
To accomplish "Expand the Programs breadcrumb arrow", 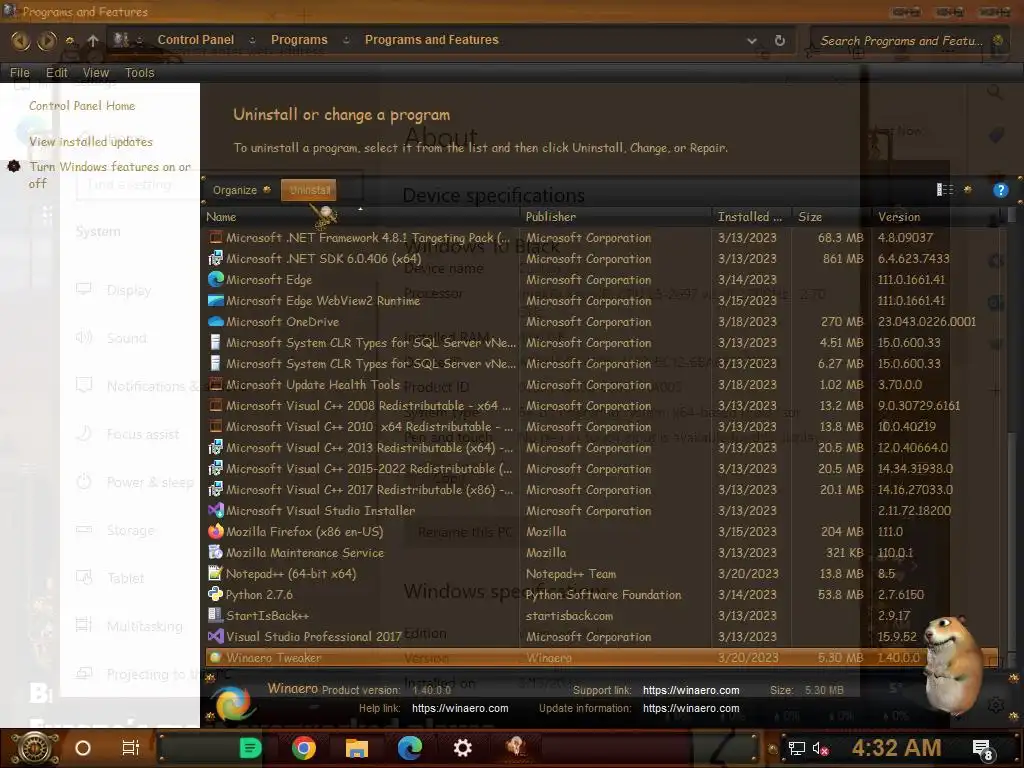I will click(x=346, y=40).
